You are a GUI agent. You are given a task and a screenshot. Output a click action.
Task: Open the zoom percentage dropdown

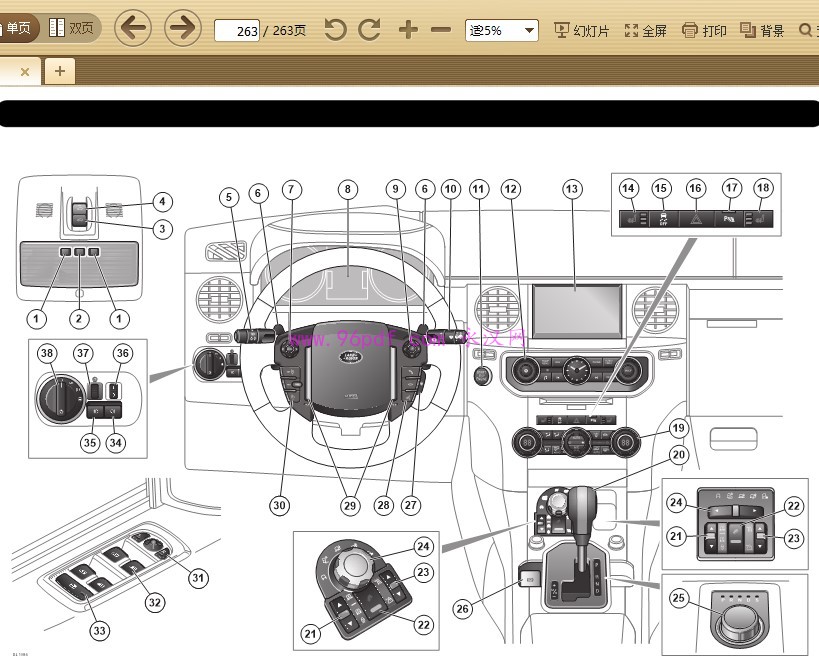[x=529, y=31]
